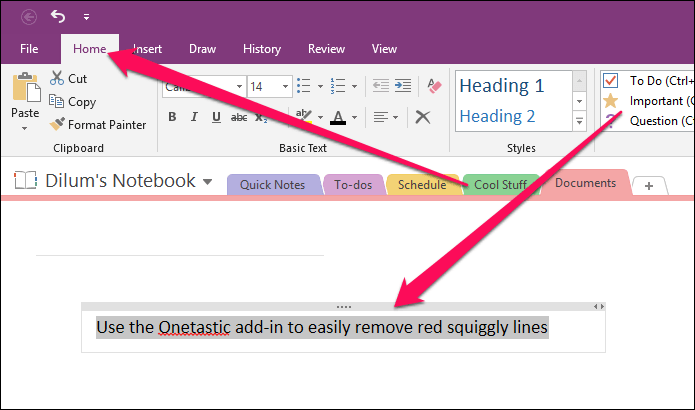
Task: Click the Delete X icon
Action: [x=423, y=117]
